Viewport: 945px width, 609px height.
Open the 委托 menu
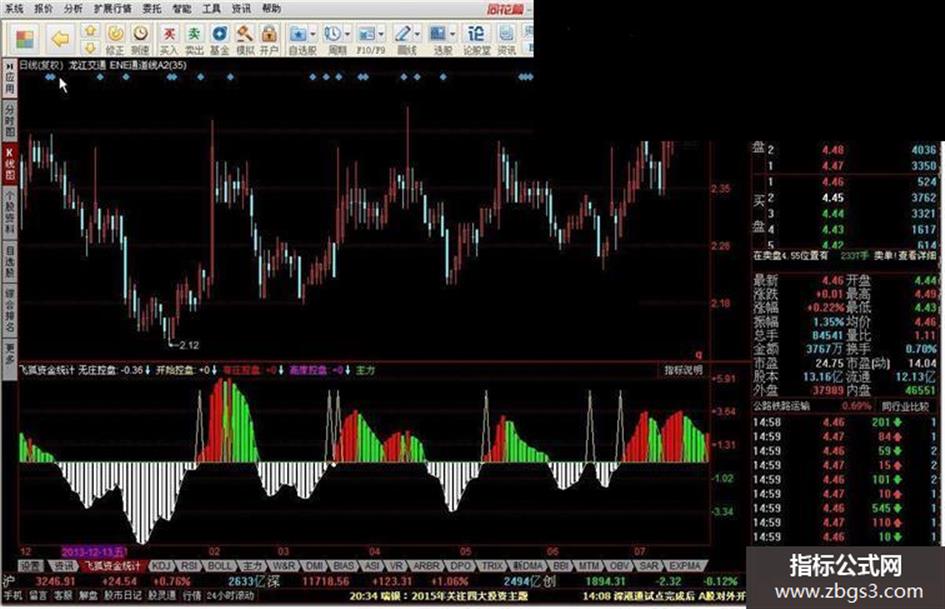coord(152,8)
